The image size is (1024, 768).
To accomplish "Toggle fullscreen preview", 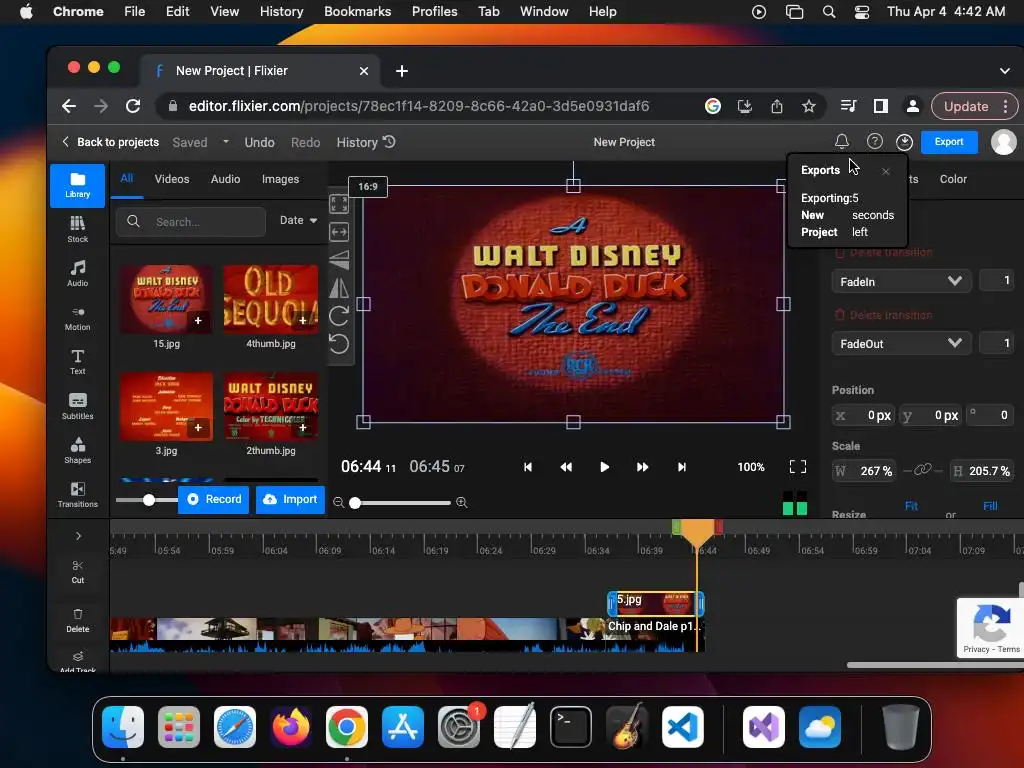I will coord(797,467).
